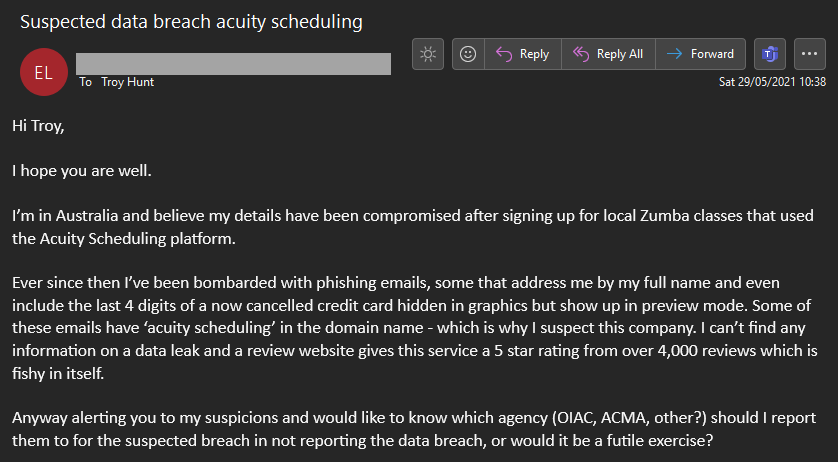The image size is (838, 462).
Task: Open the Troy Hunt recipient contact
Action: pos(128,82)
